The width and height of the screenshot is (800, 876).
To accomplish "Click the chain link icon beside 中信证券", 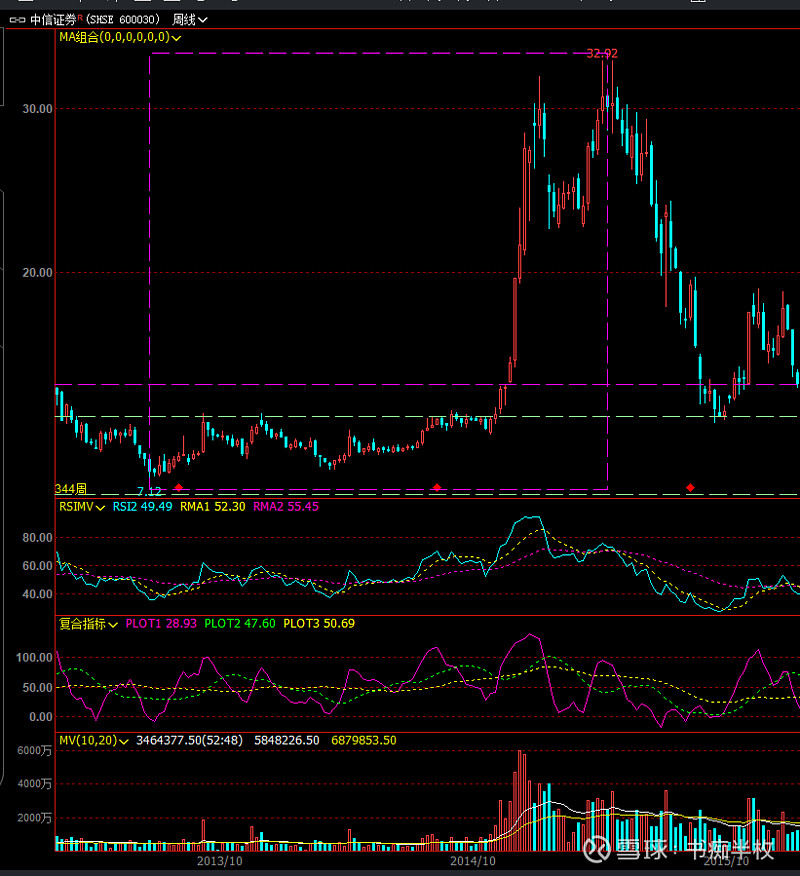I will [17, 20].
